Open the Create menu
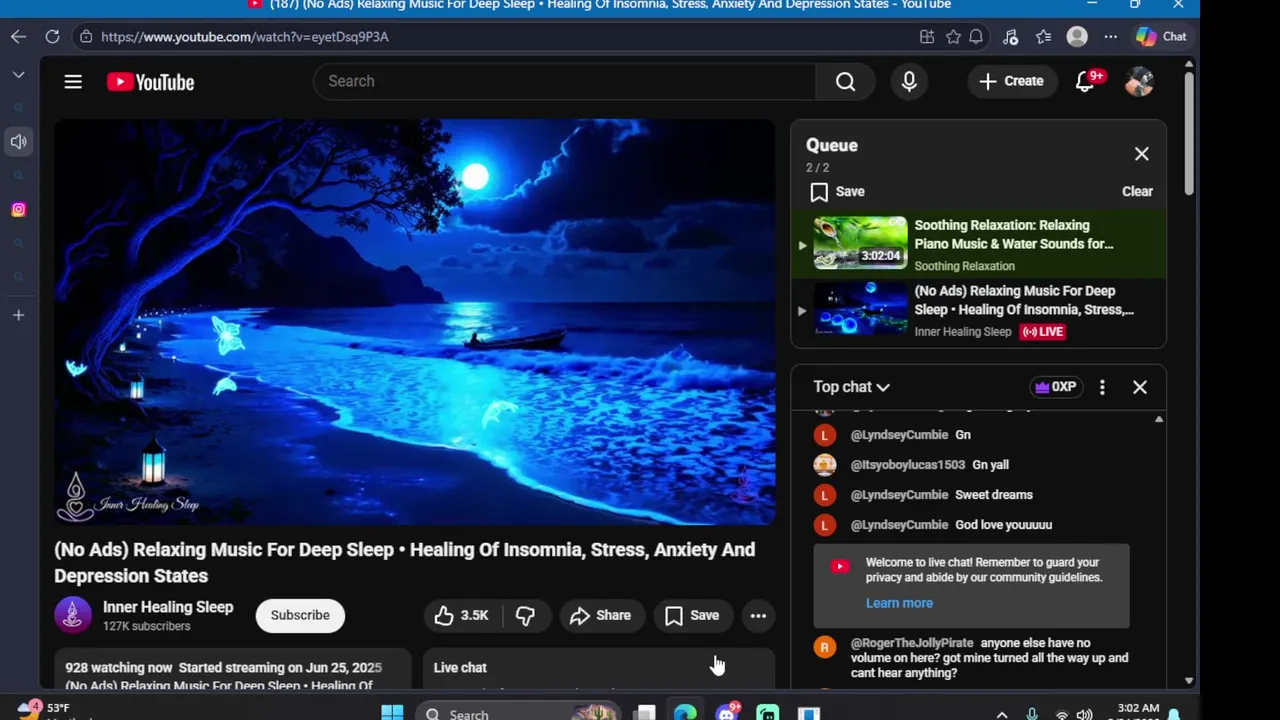 [x=1011, y=81]
